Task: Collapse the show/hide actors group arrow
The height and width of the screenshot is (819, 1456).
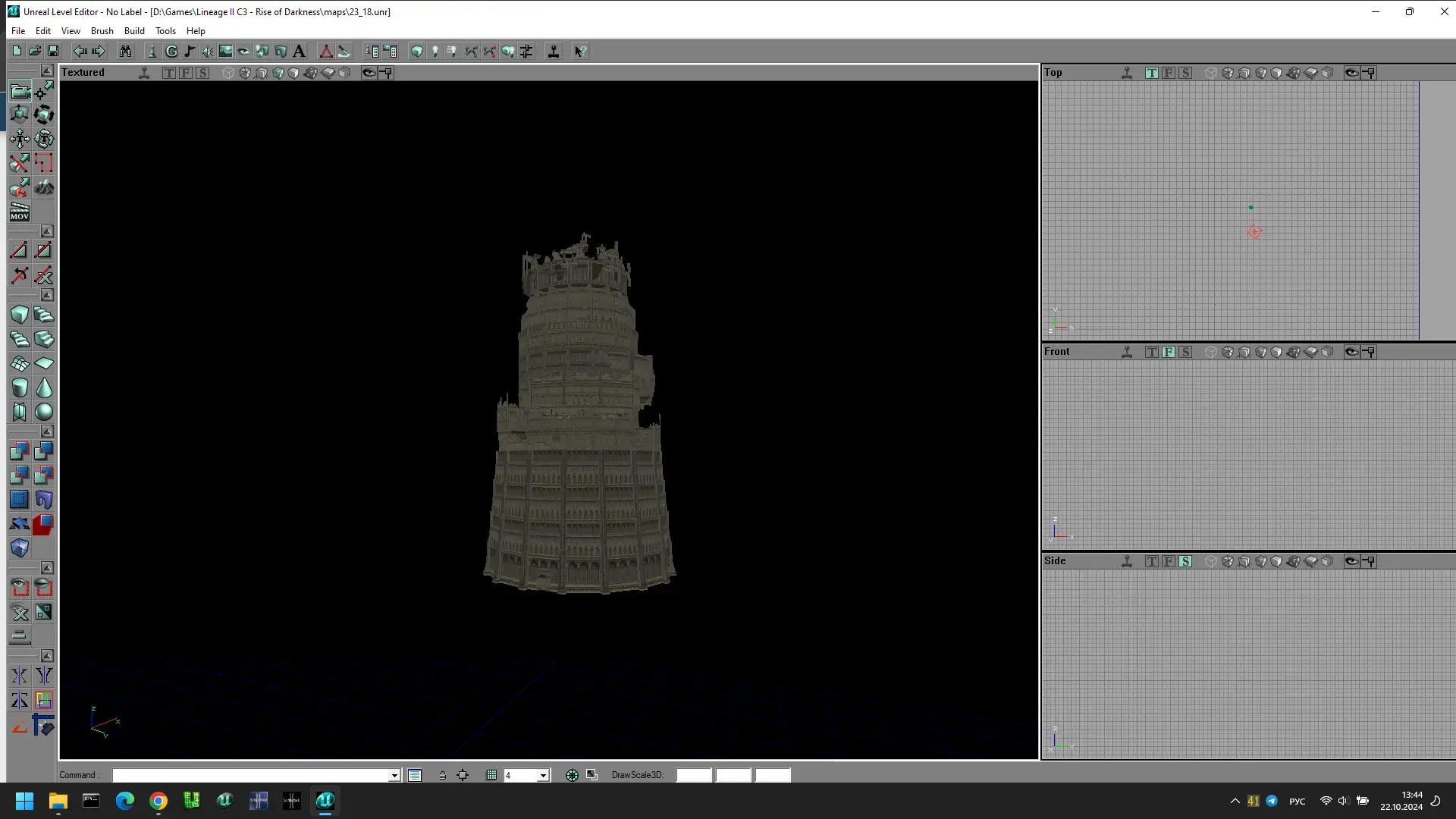Action: pos(47,568)
